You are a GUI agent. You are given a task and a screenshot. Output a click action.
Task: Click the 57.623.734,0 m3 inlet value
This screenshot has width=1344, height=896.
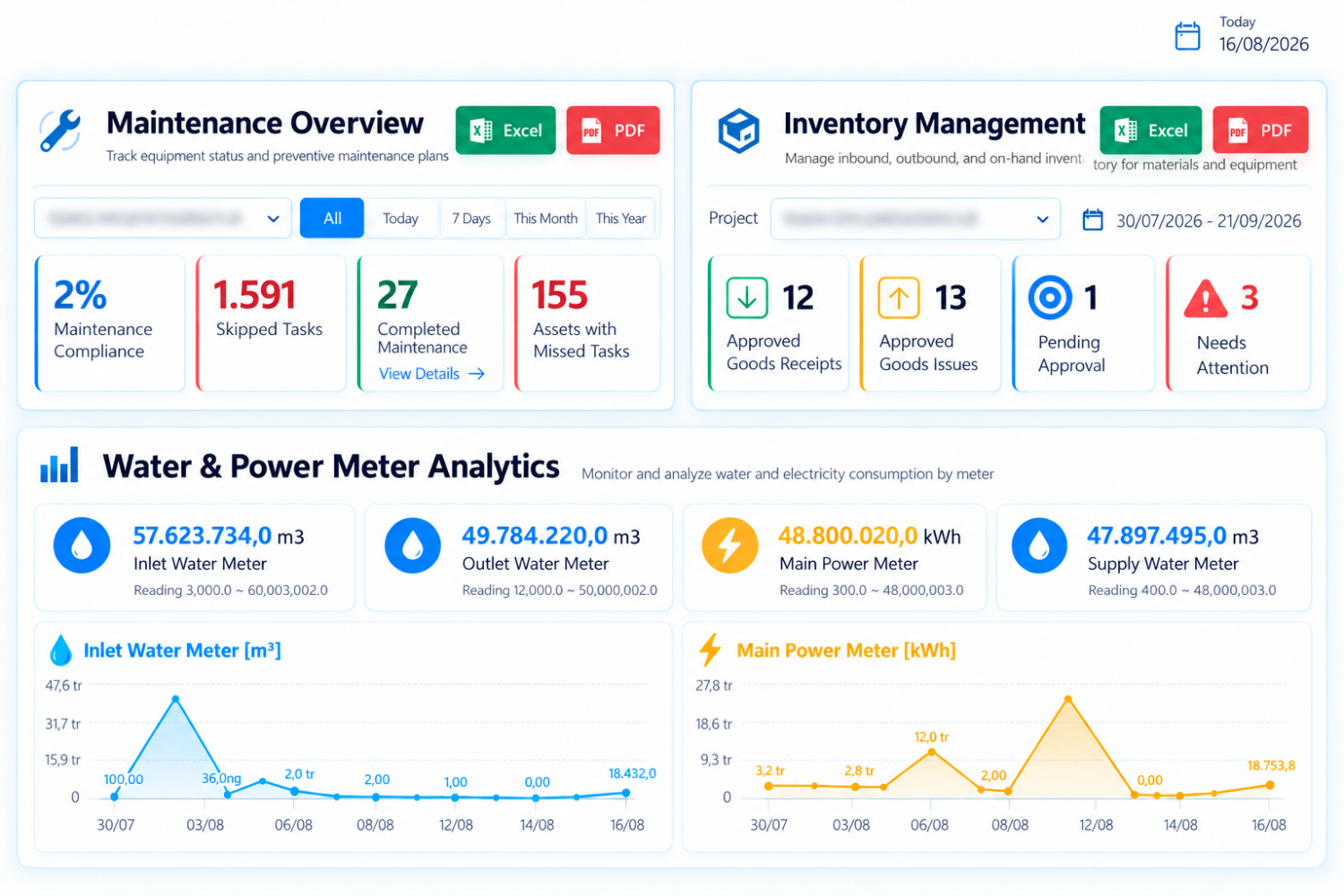219,536
